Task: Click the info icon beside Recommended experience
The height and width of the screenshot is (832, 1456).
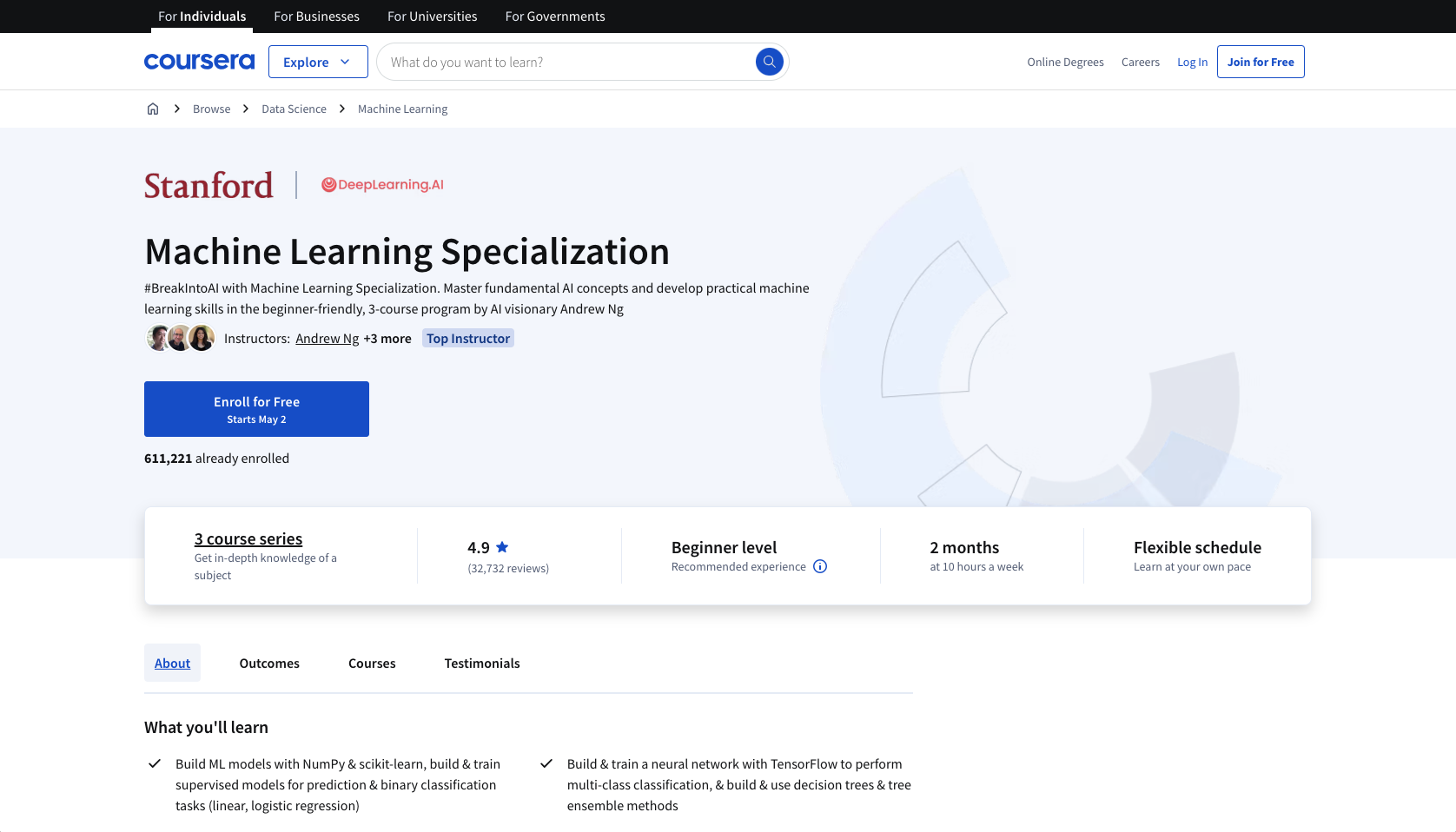Action: pyautogui.click(x=820, y=566)
